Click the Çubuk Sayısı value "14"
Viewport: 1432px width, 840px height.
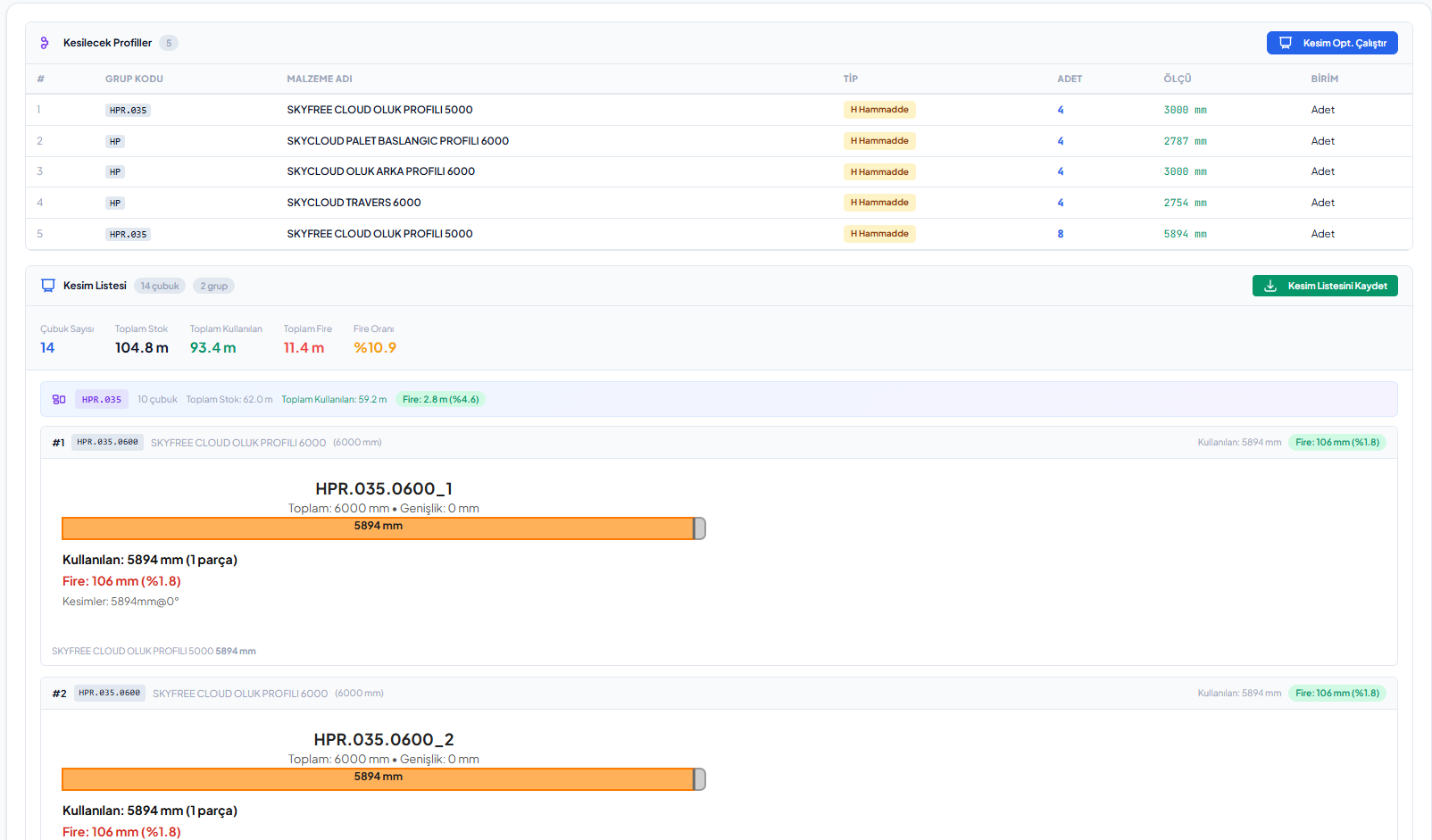tap(47, 348)
